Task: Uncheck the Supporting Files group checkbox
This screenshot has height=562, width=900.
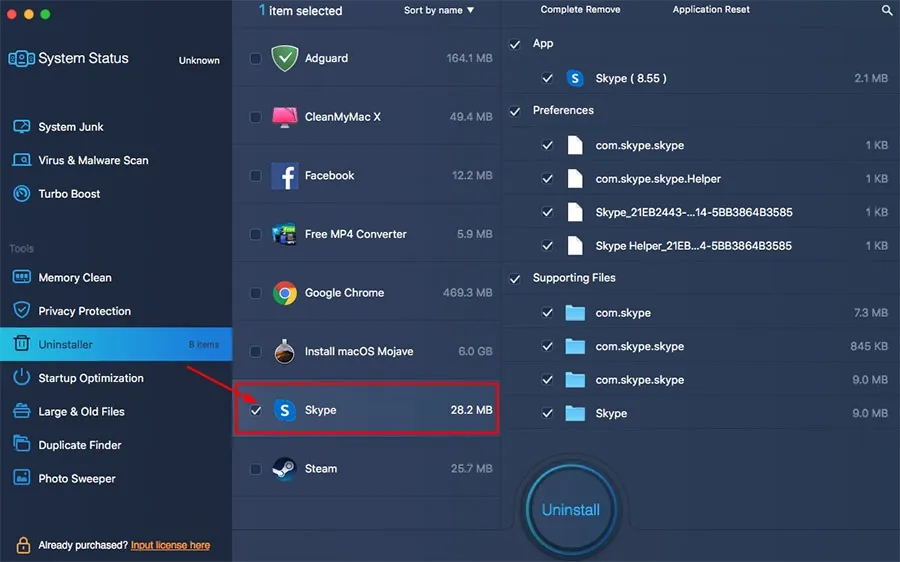Action: (515, 279)
